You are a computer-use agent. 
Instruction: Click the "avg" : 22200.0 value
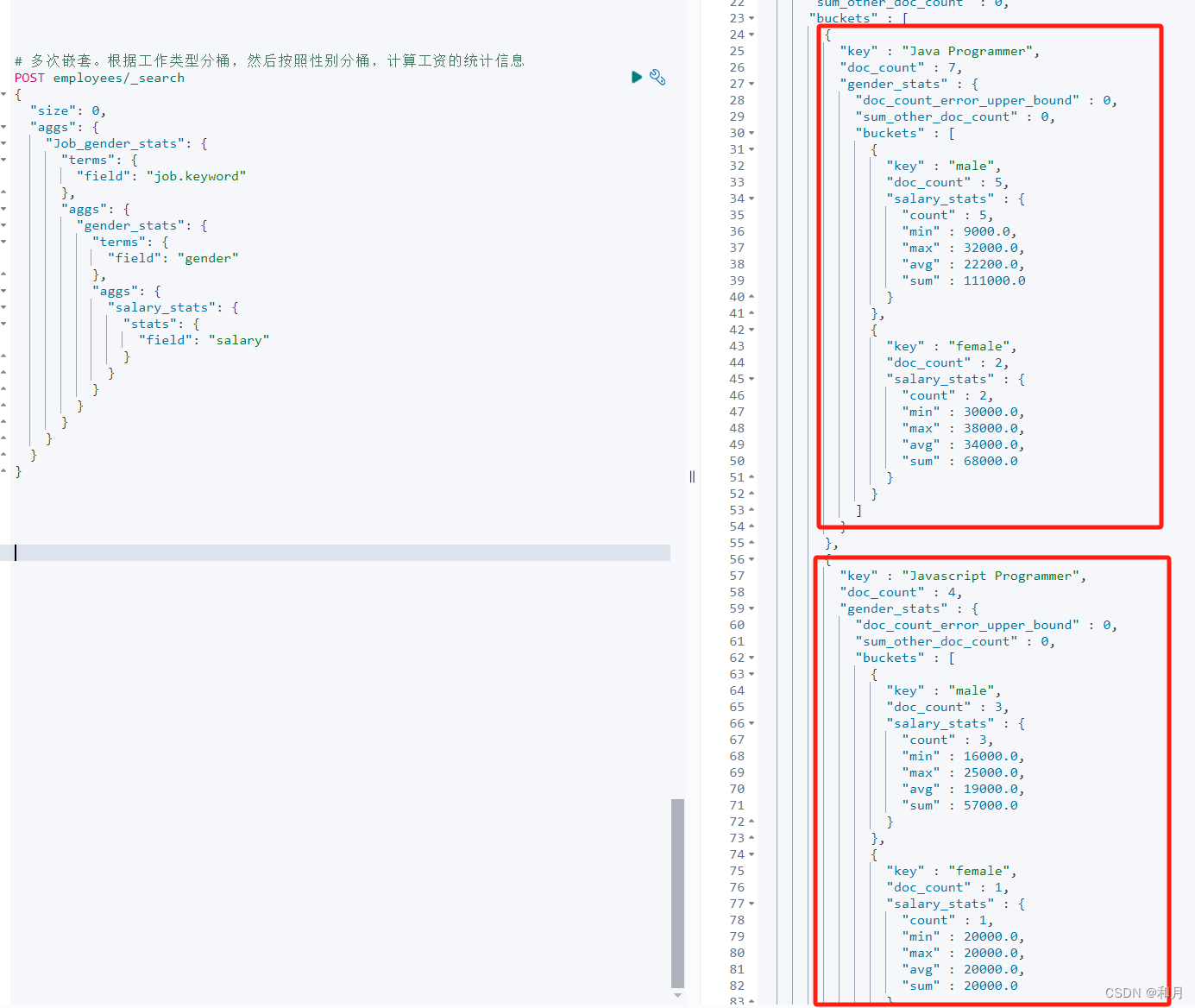point(990,264)
